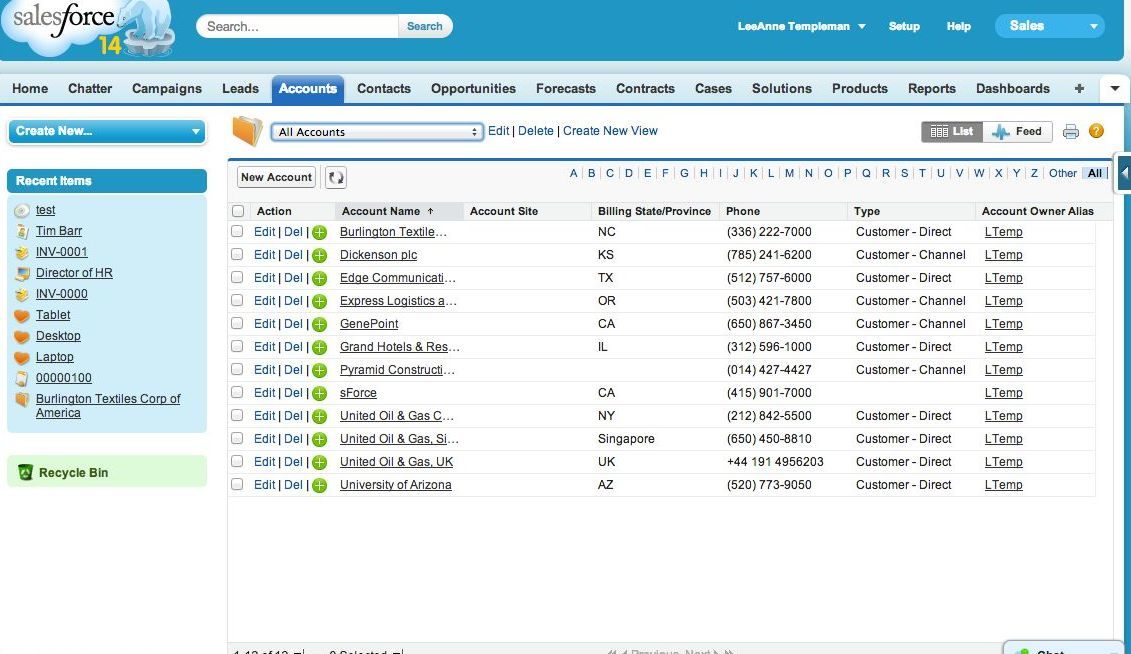Open the GenePoint account link
Viewport: 1131px width, 654px height.
point(369,324)
